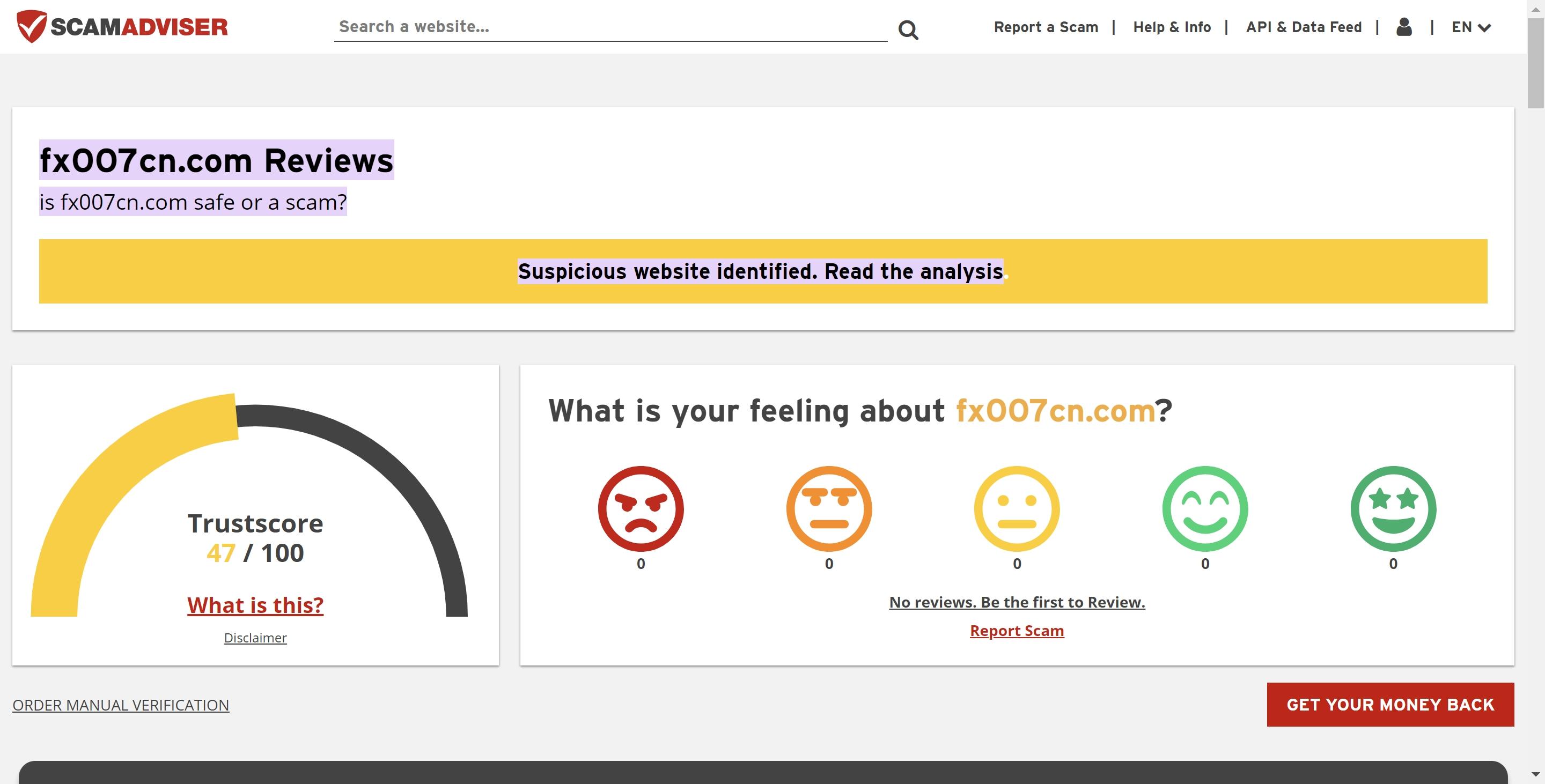Click the Report Scam button

click(1017, 629)
